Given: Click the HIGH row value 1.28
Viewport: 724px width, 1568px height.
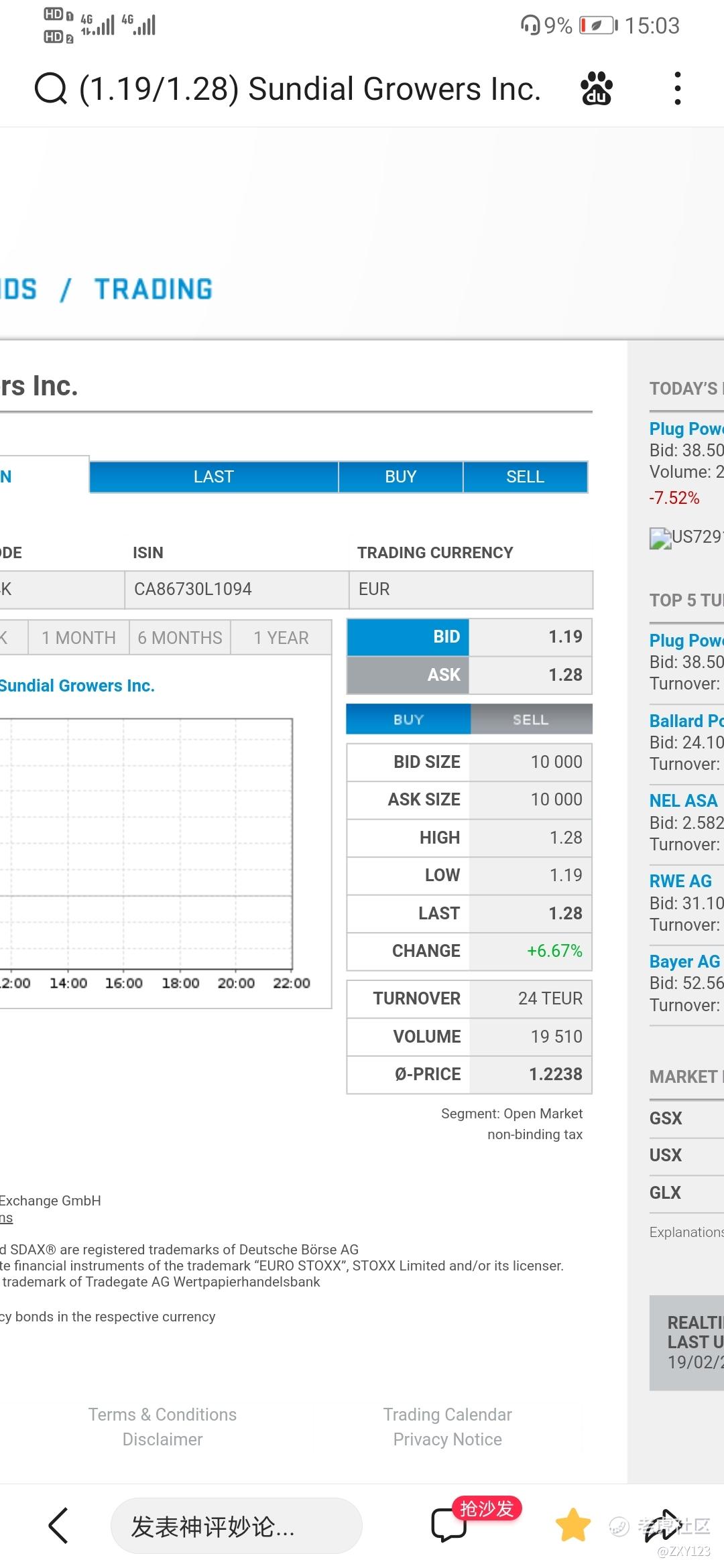Looking at the screenshot, I should pos(566,838).
